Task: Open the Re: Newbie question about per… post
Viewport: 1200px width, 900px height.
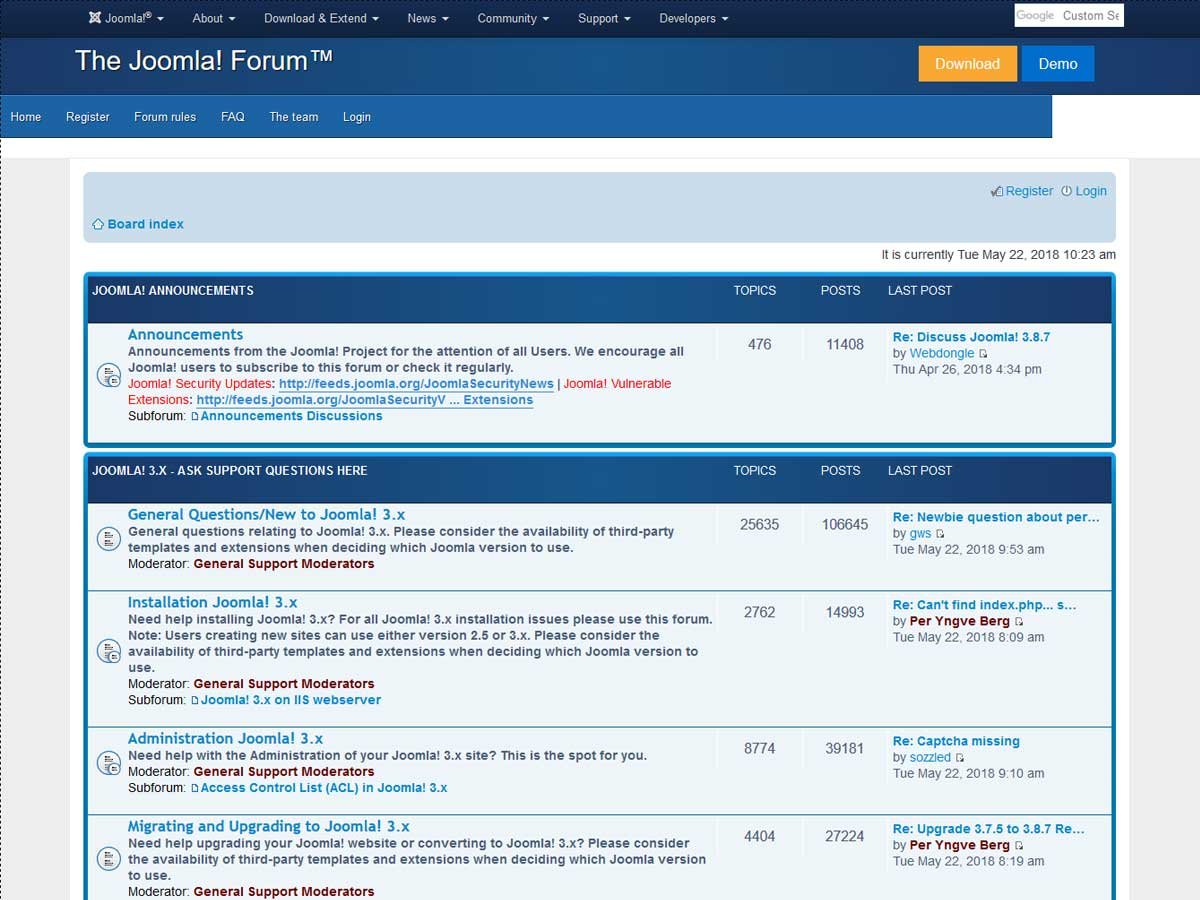Action: (x=996, y=517)
